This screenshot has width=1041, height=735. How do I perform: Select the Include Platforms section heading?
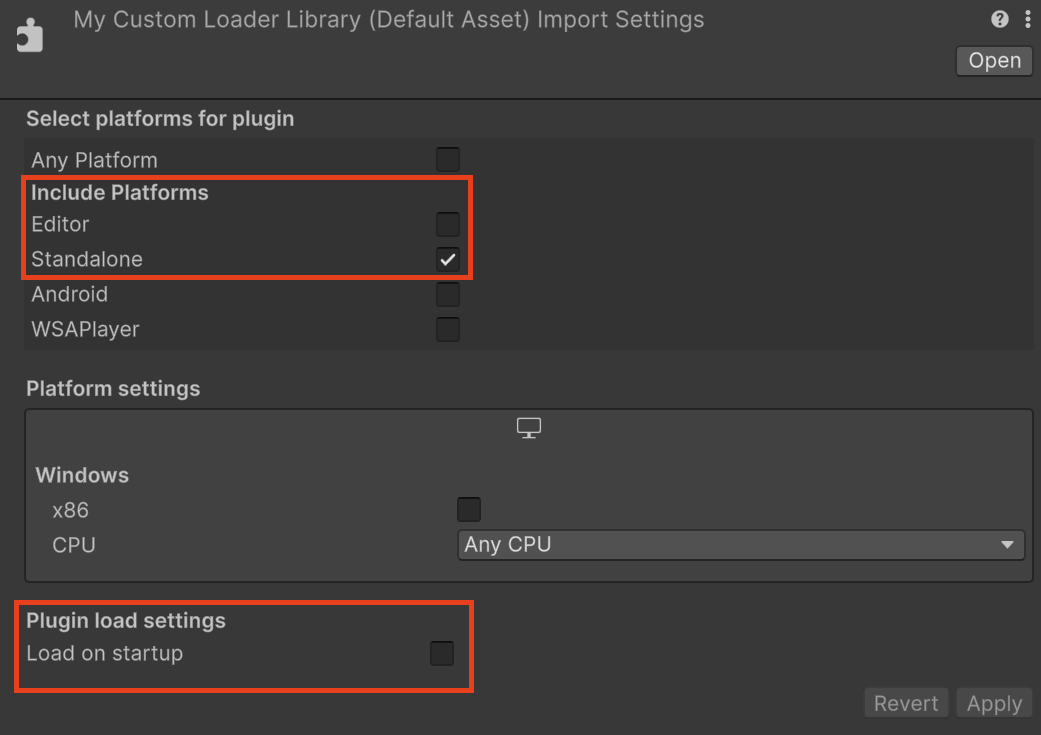119,192
